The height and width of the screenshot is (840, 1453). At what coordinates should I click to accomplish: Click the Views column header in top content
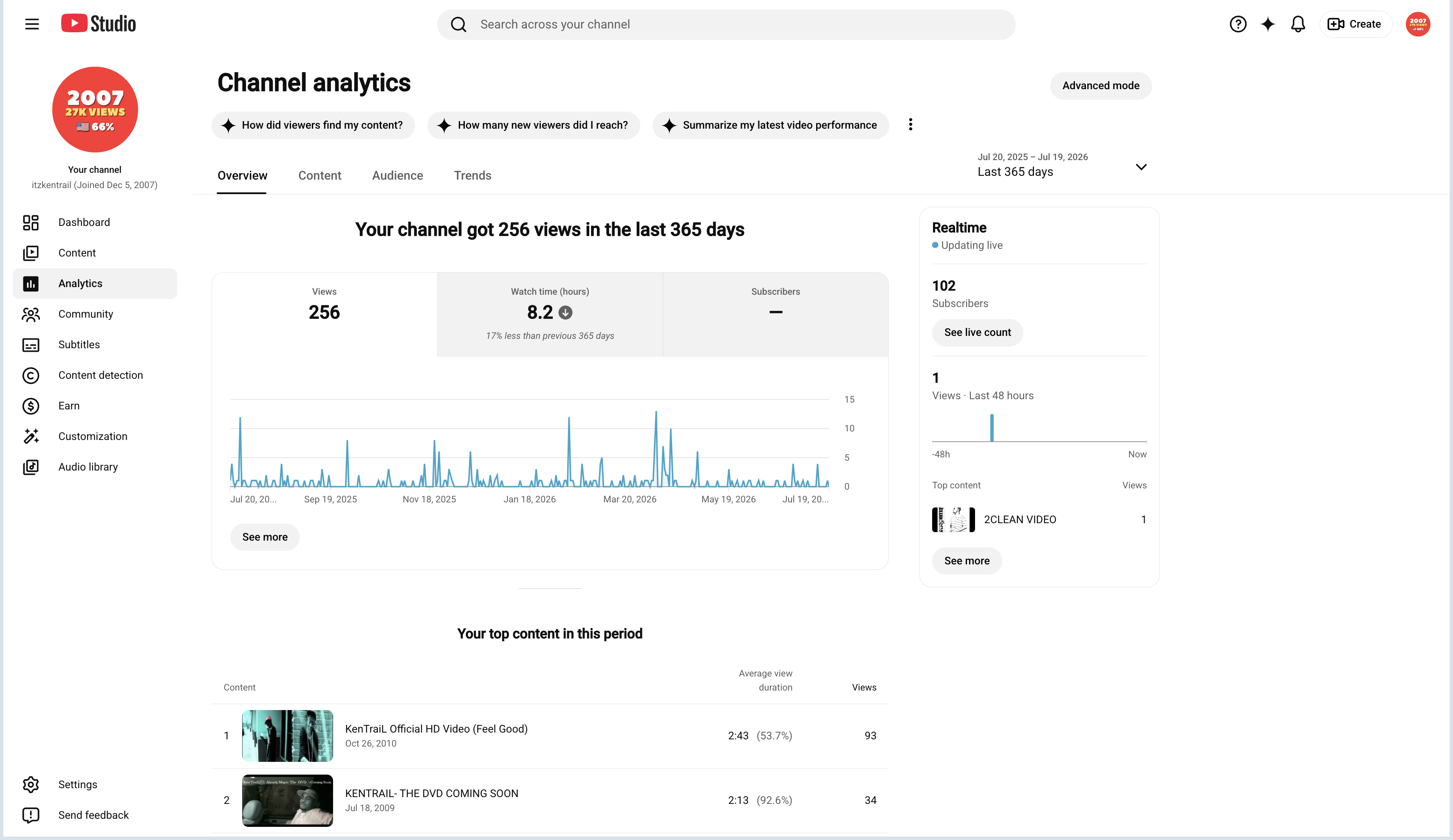(x=864, y=687)
